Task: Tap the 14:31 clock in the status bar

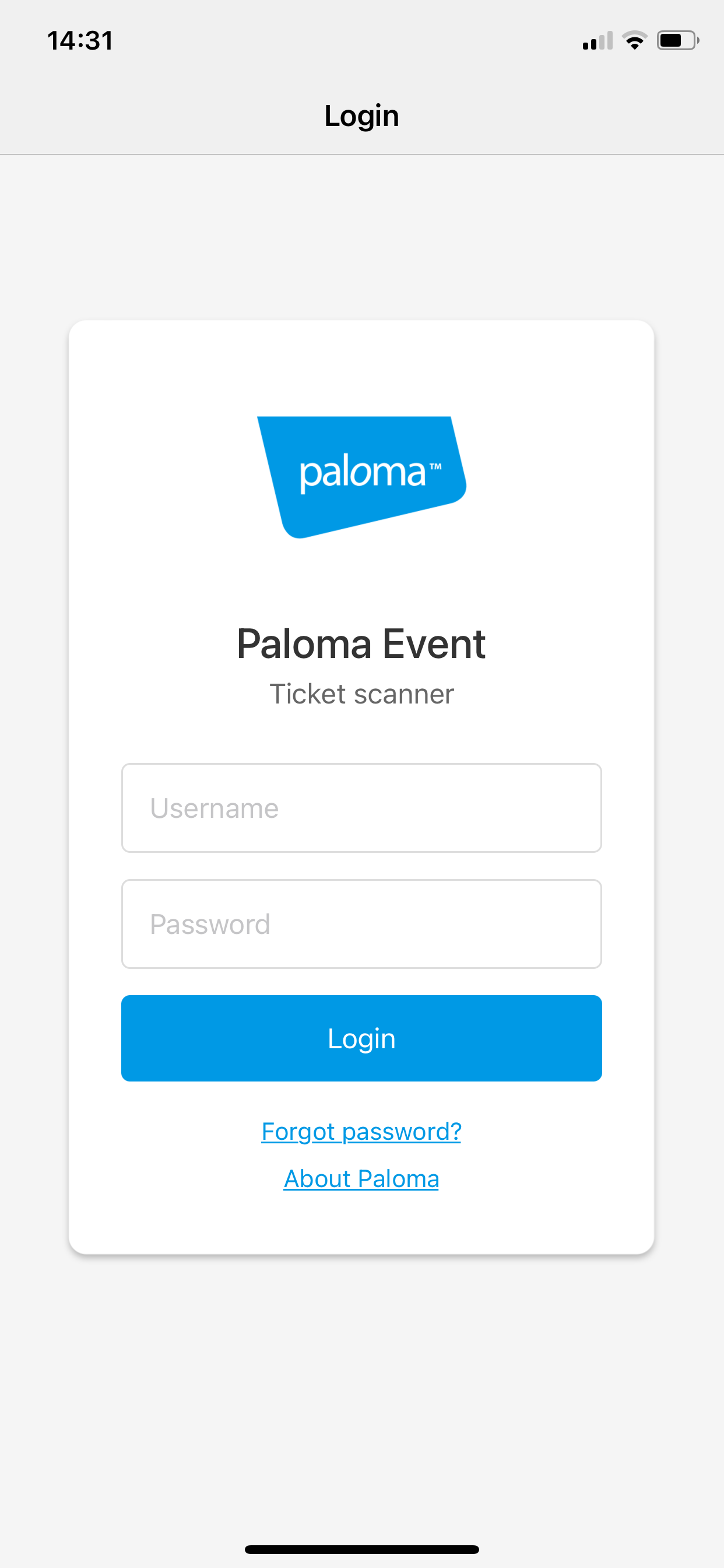Action: (x=80, y=41)
